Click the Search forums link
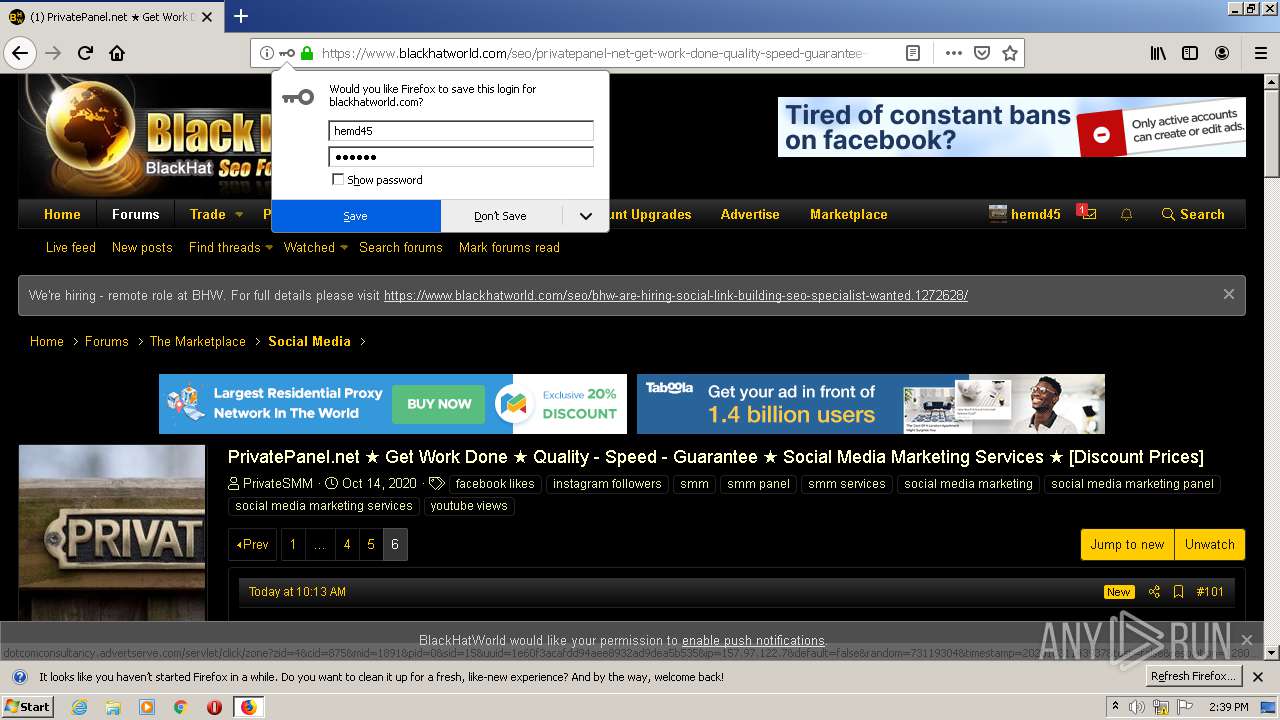 (401, 247)
